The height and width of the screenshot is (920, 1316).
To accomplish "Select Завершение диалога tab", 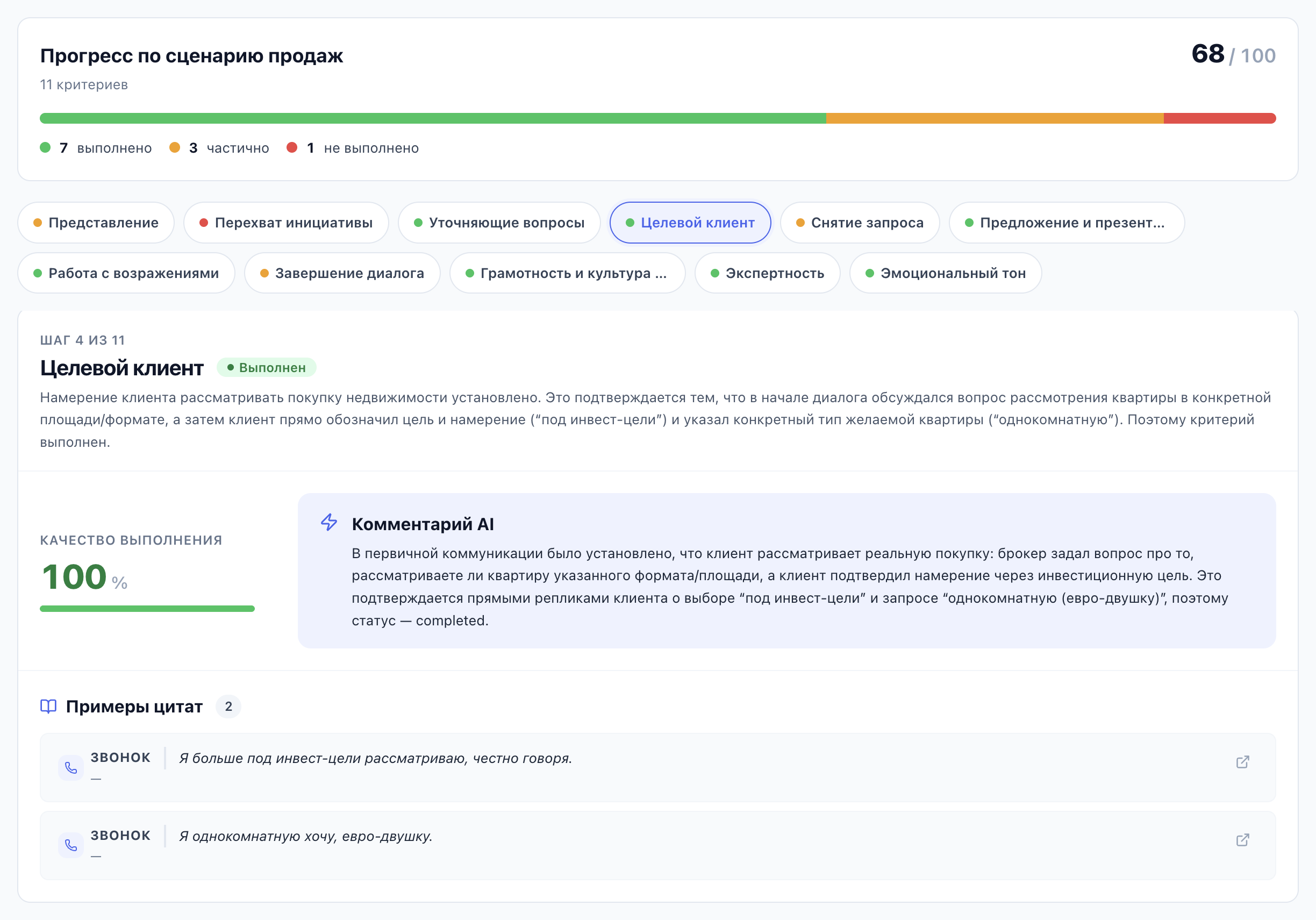I will click(x=342, y=273).
